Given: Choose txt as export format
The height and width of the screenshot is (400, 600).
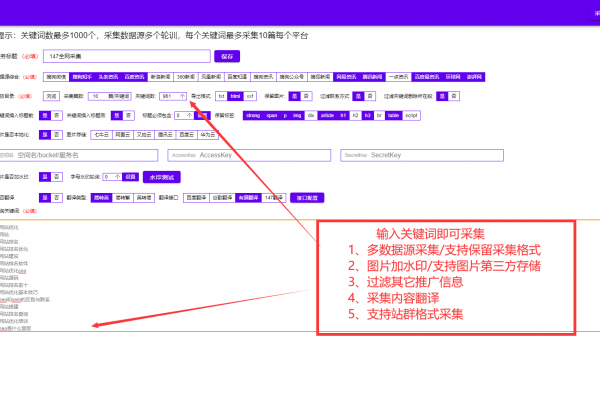Looking at the screenshot, I should [222, 96].
